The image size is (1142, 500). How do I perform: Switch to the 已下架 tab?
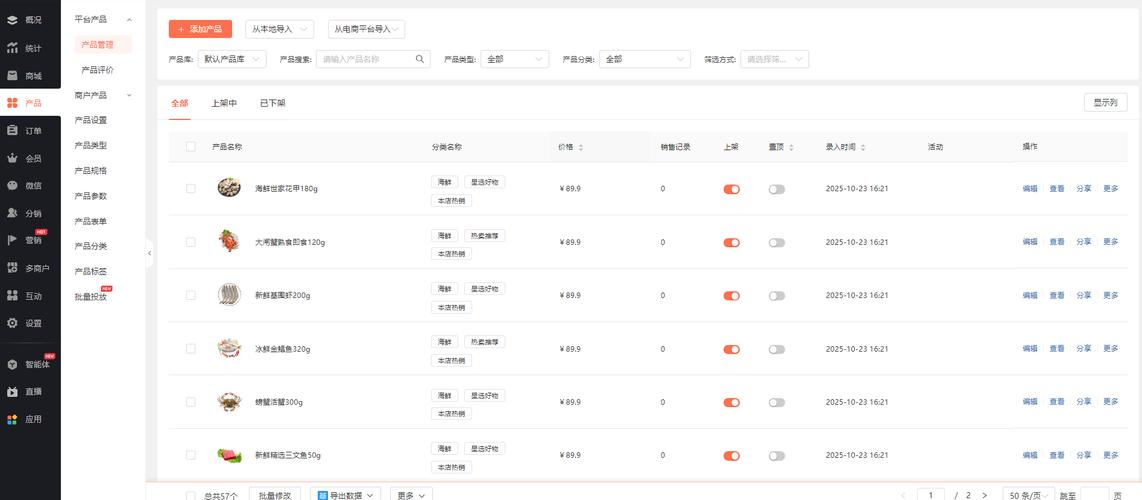pos(272,103)
